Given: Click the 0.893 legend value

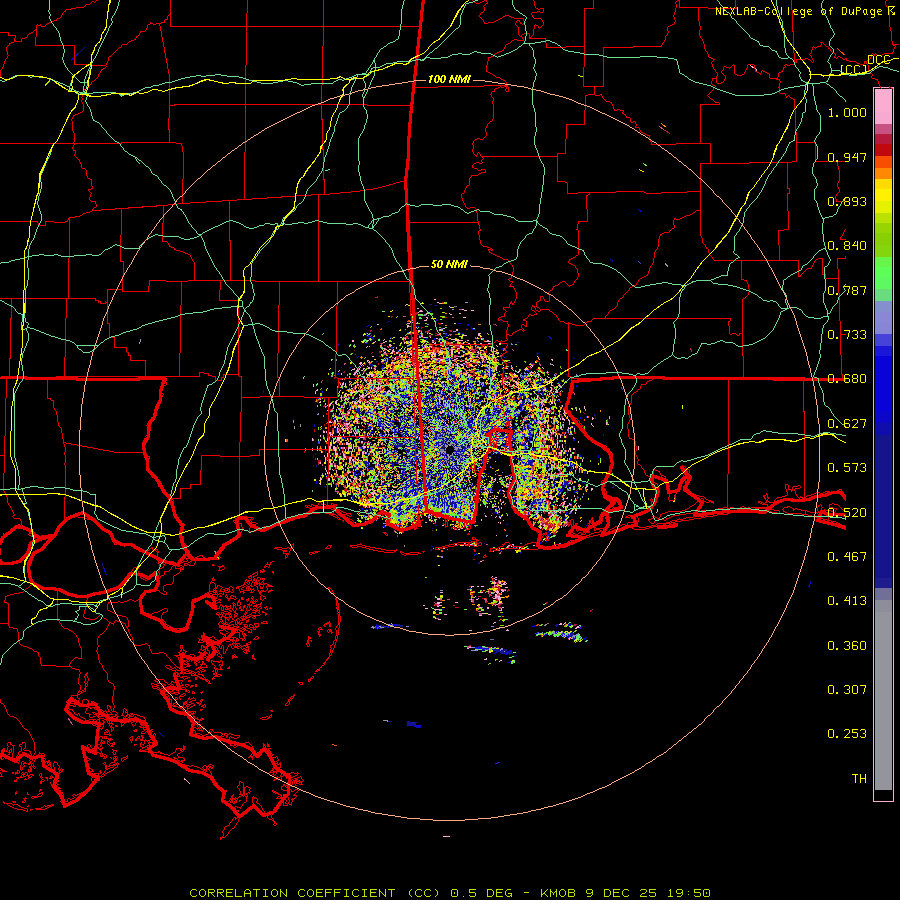Looking at the screenshot, I should click(847, 201).
